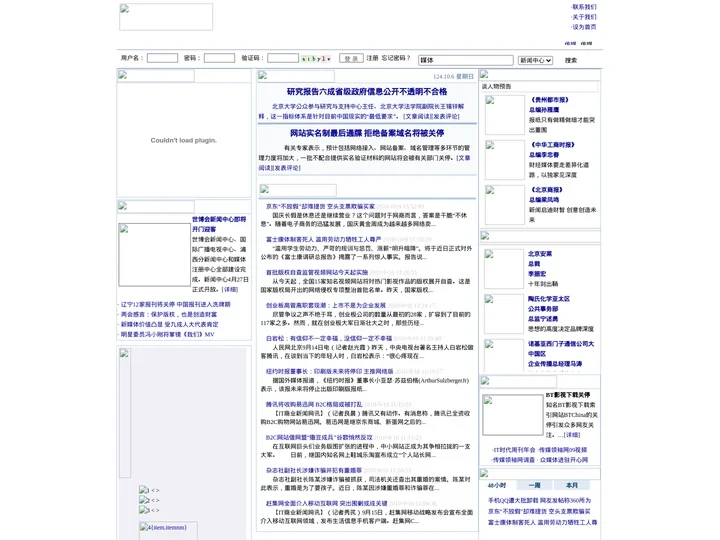Open article starting with 纽约时报董事长
Screen dimensions: 720x540
pyautogui.click(x=329, y=372)
